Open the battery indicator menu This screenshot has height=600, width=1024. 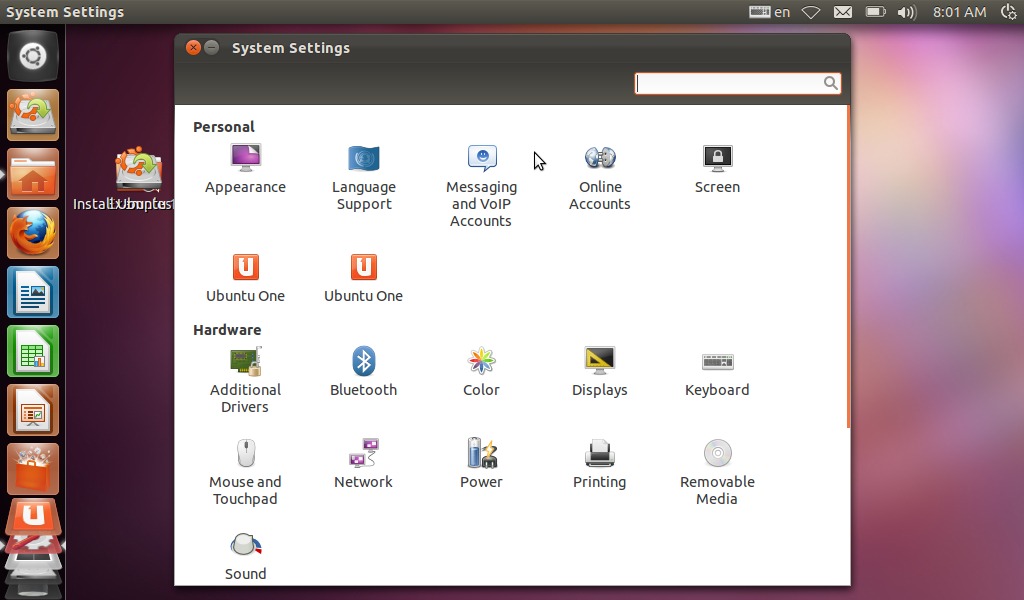tap(875, 12)
